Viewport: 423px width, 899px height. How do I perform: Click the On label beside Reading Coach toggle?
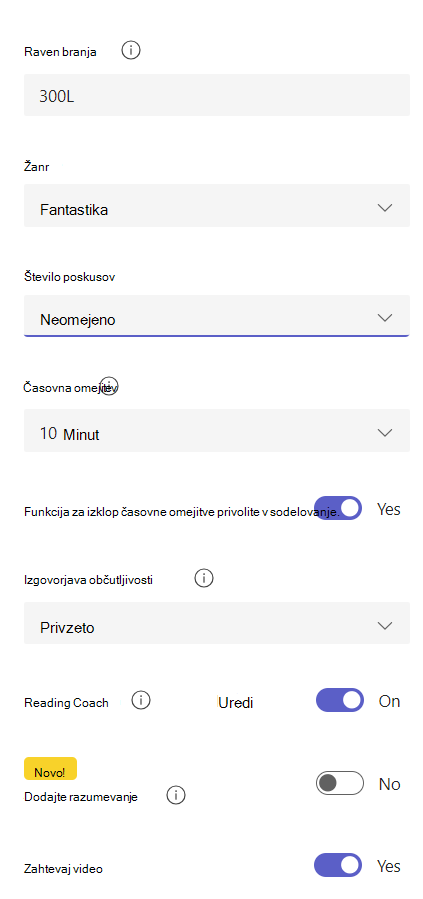click(389, 701)
